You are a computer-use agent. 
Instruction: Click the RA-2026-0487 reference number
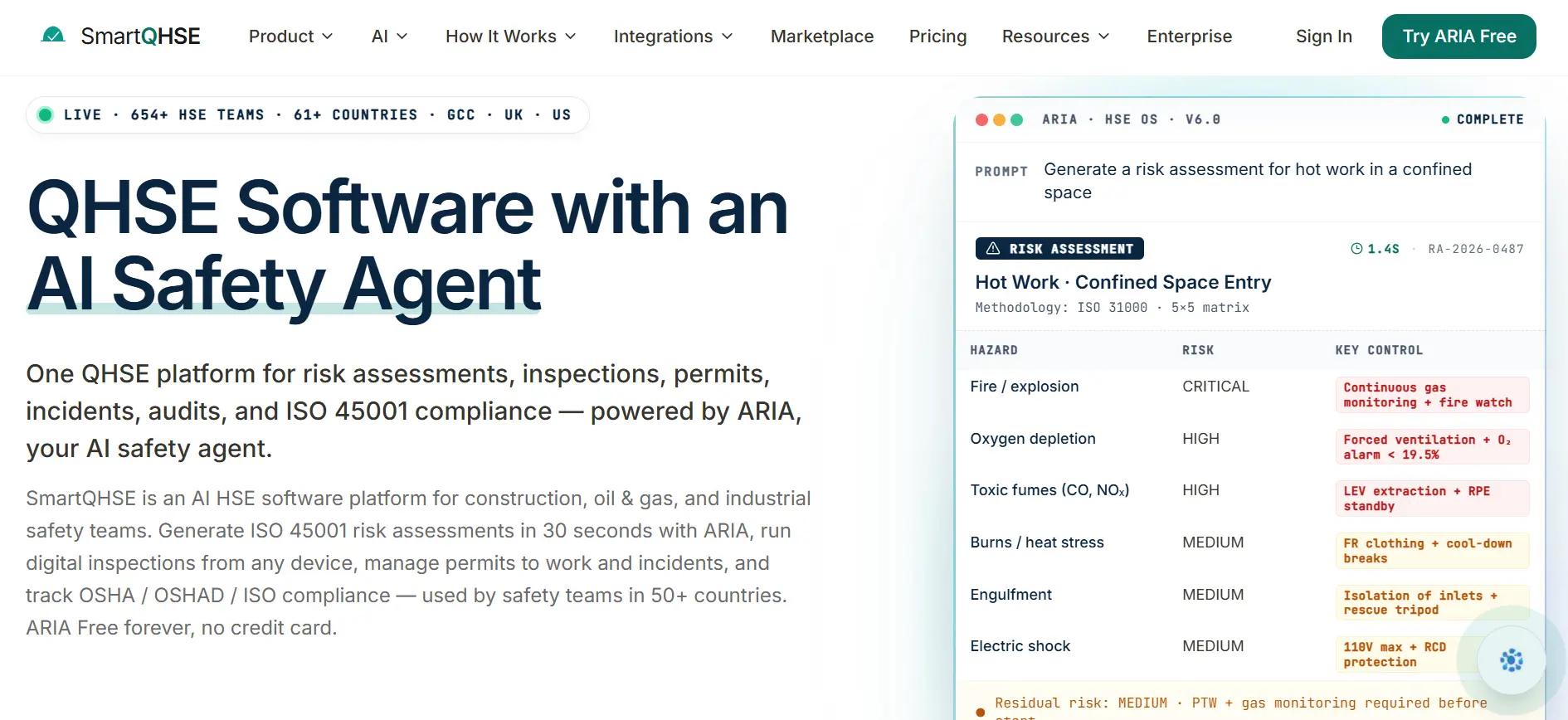(x=1476, y=249)
